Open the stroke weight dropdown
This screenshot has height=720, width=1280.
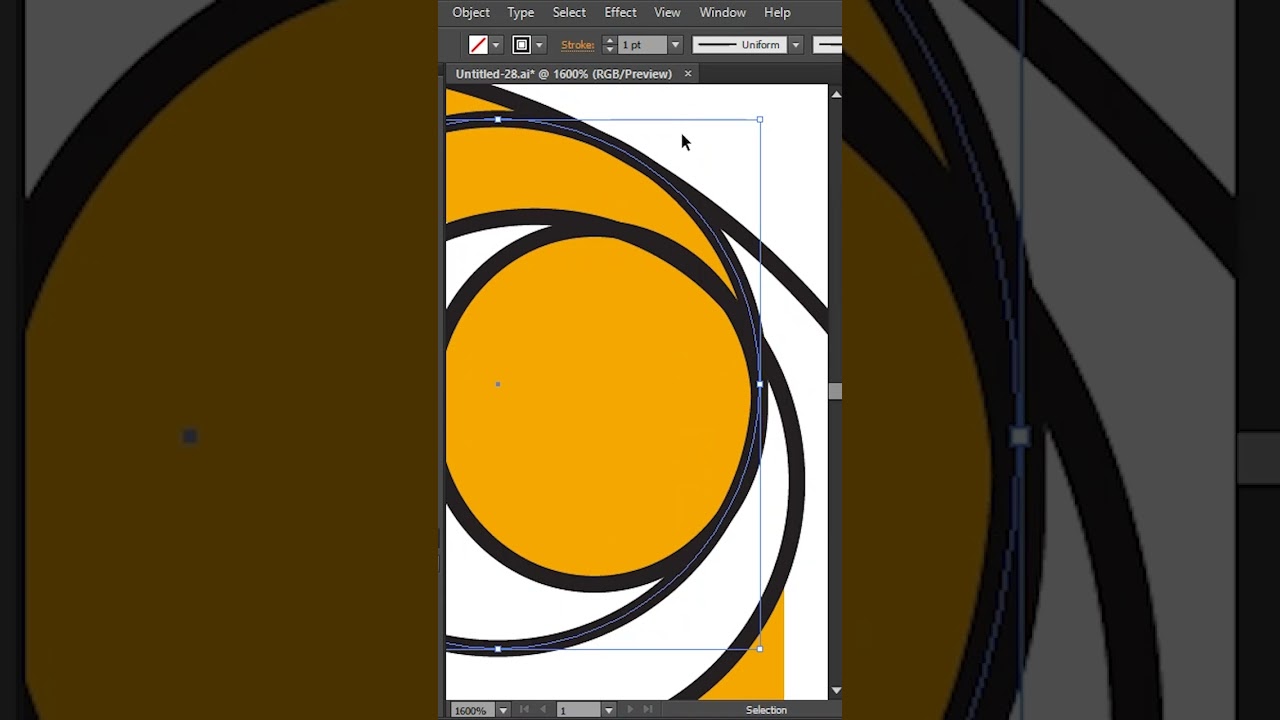(x=675, y=45)
